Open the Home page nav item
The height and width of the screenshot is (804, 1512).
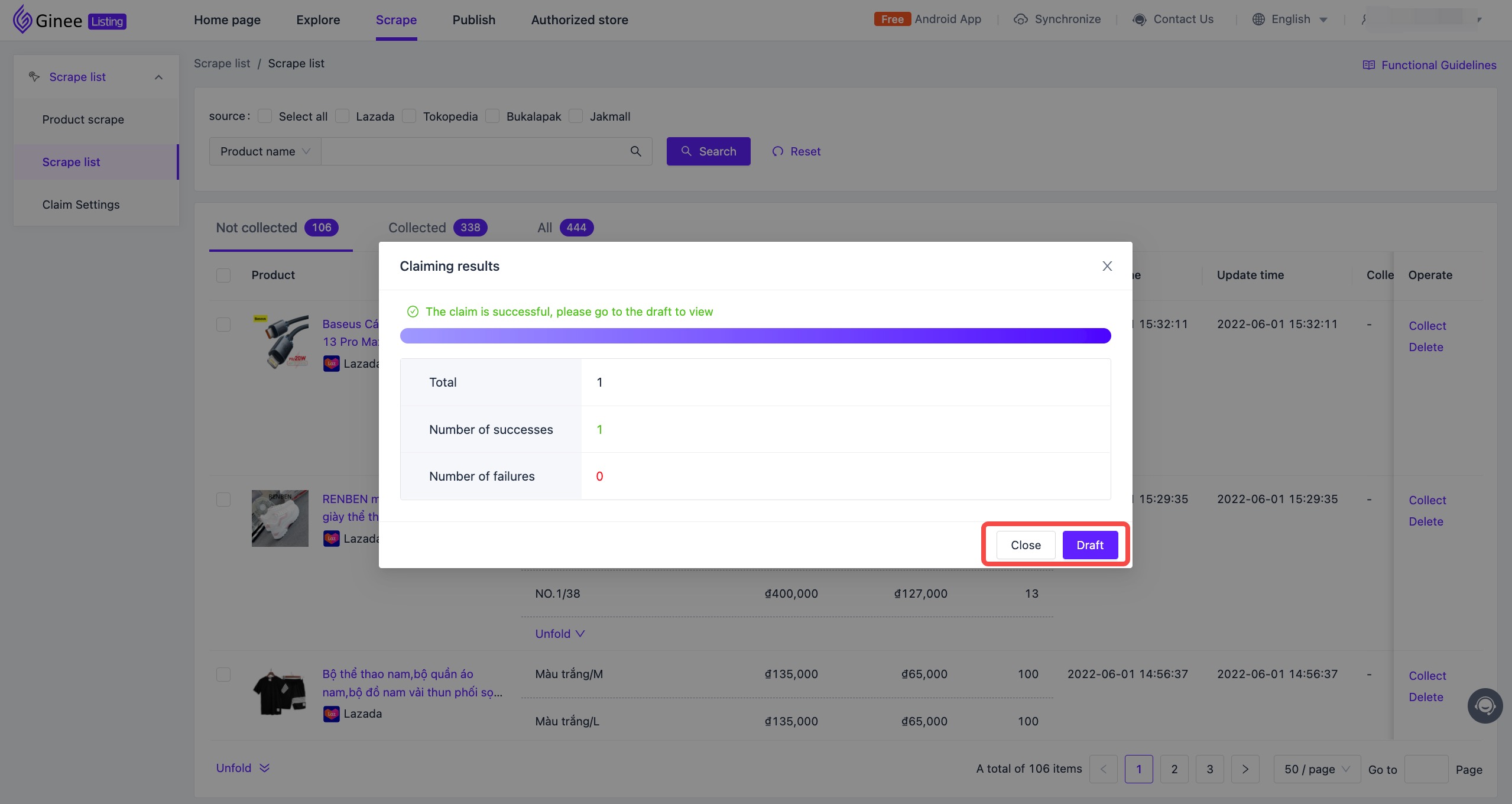pyautogui.click(x=227, y=20)
